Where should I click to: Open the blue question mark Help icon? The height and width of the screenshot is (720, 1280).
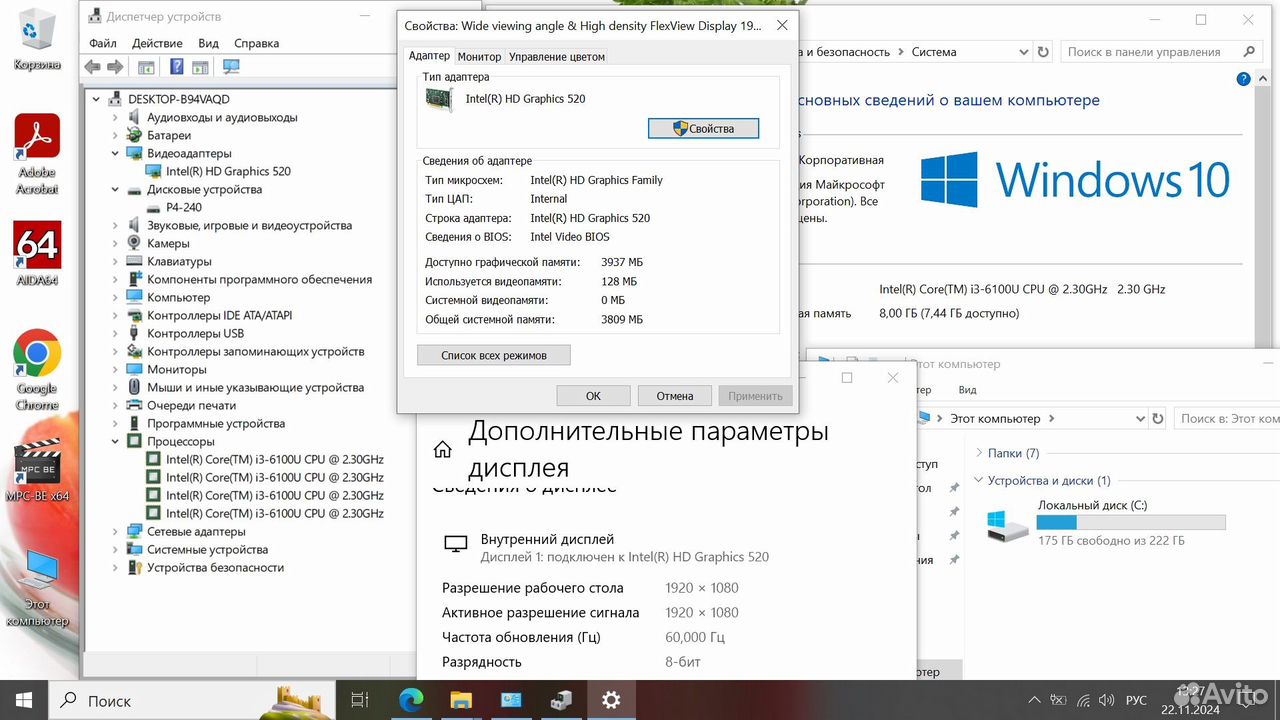click(176, 67)
